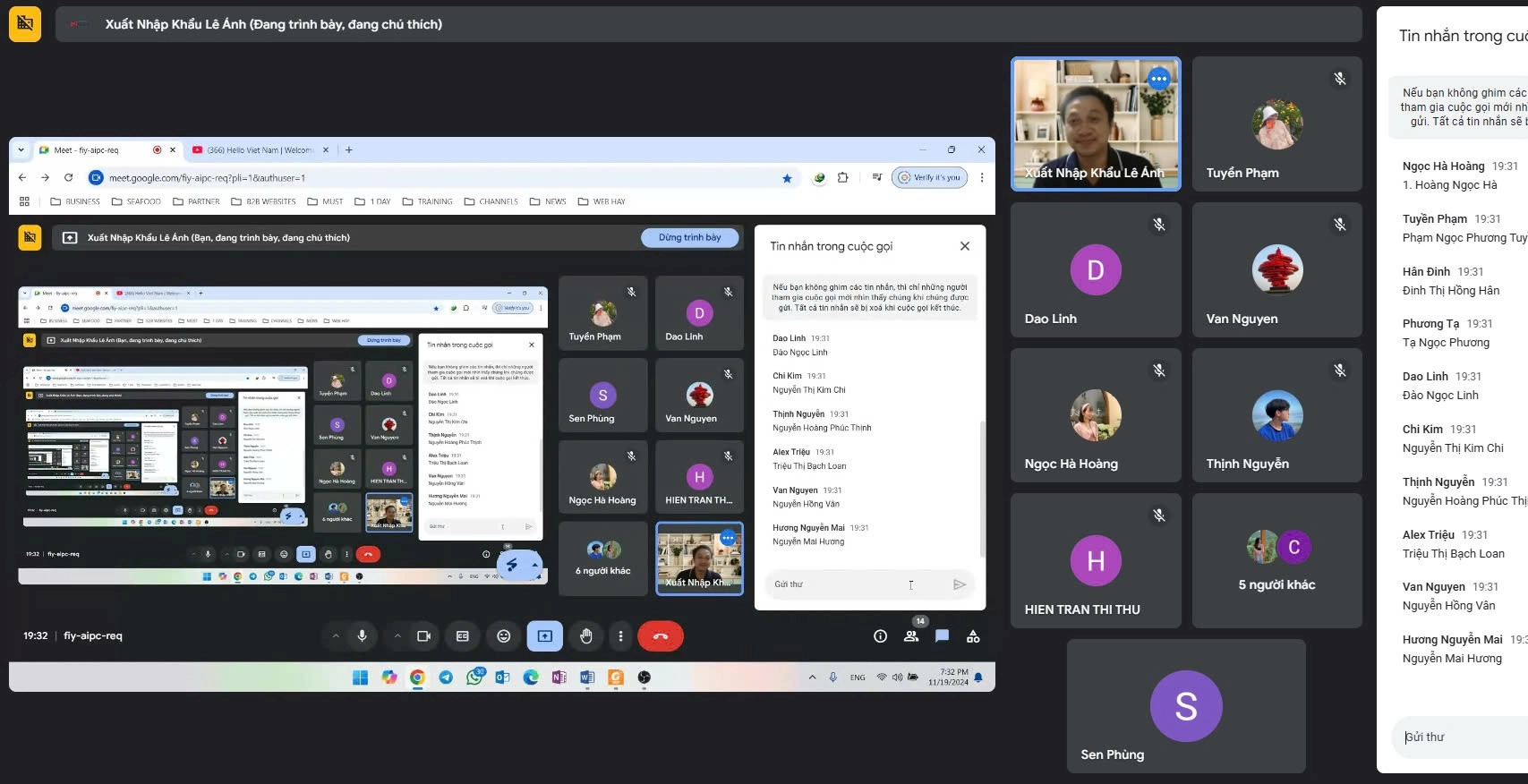Image resolution: width=1528 pixels, height=784 pixels.
Task: Expand audio settings chevron beside microphone
Action: click(x=336, y=636)
